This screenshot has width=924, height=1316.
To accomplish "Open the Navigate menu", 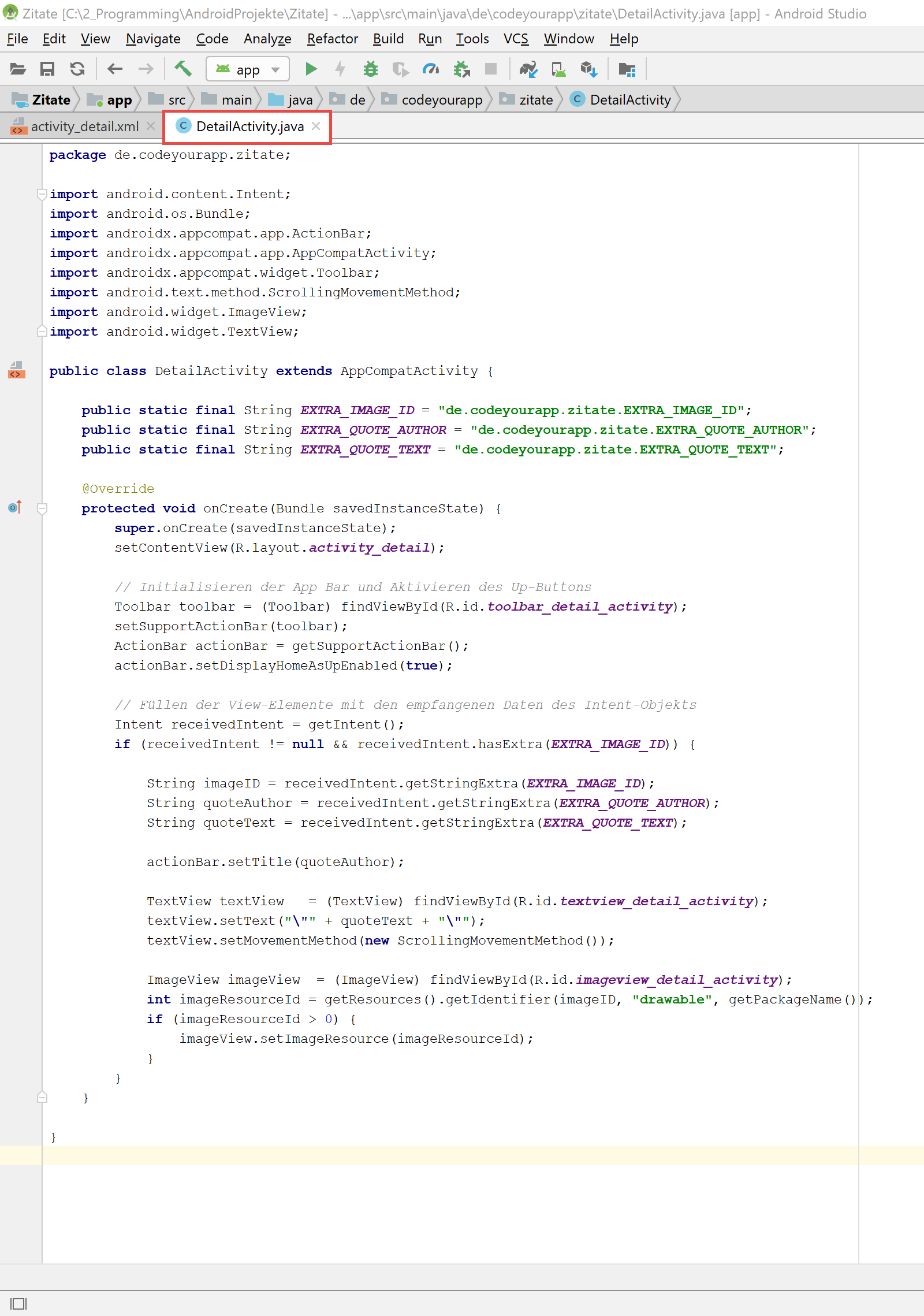I will (x=153, y=39).
